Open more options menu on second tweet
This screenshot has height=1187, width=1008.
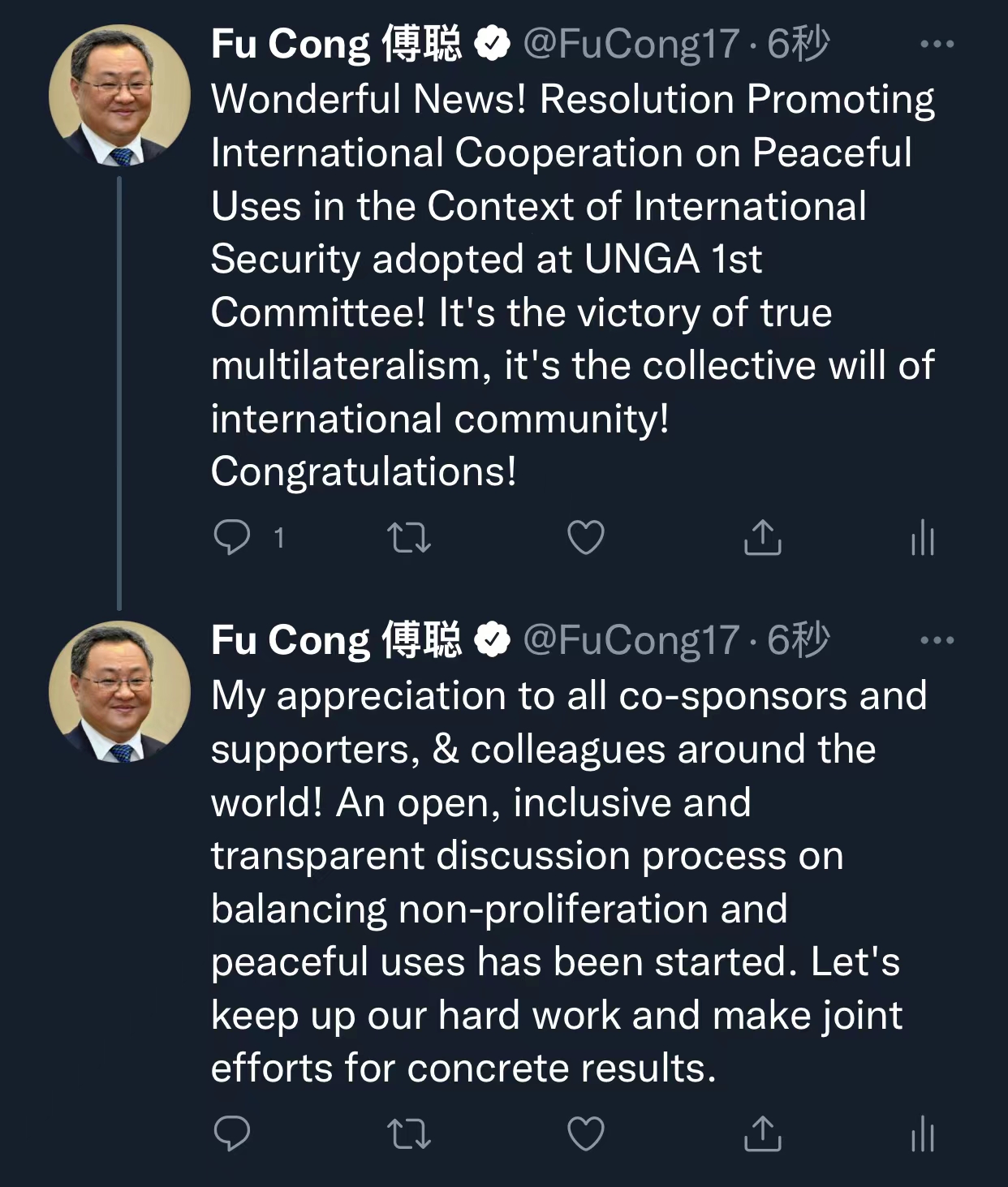coord(937,640)
